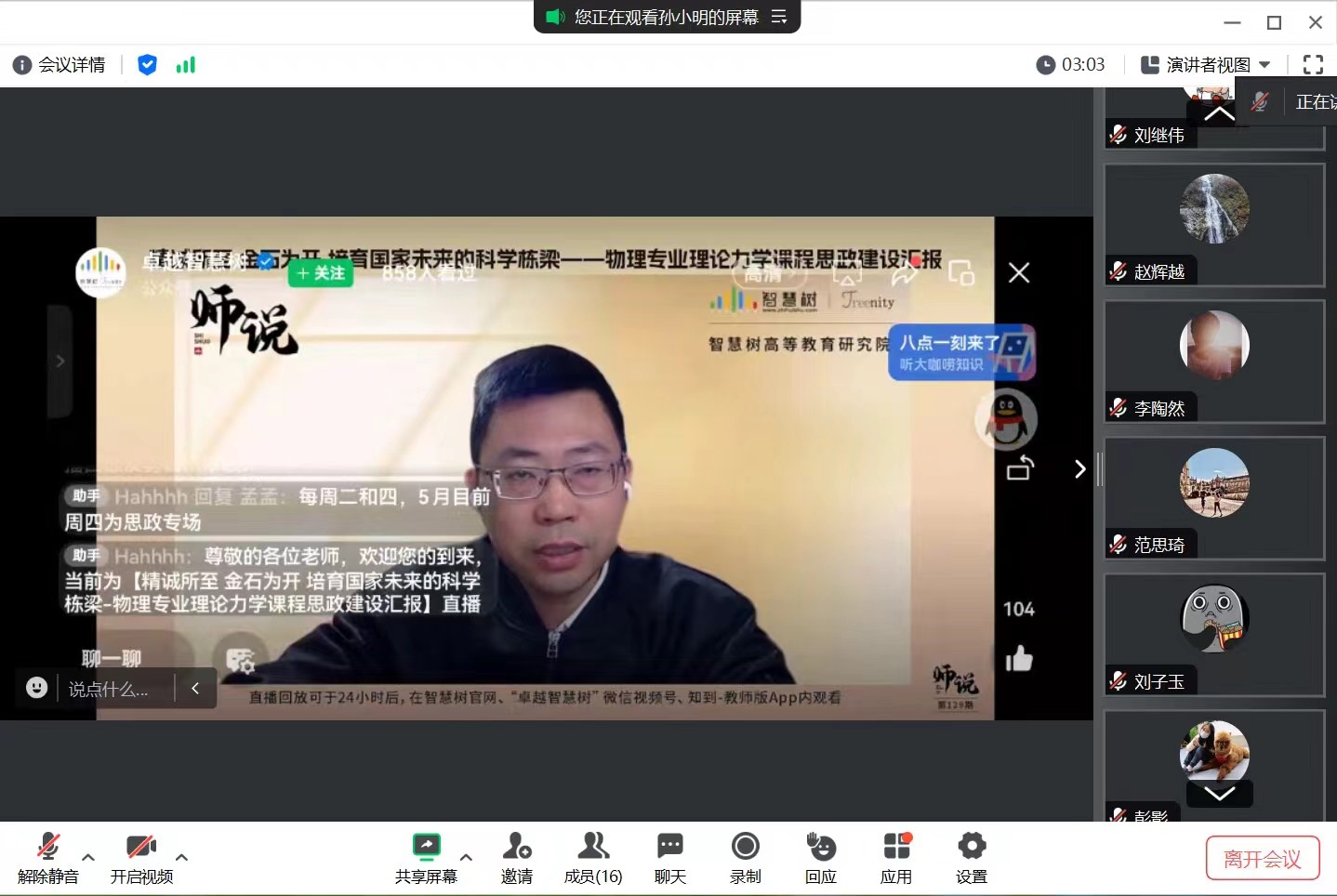The image size is (1337, 896).
Task: Click the green 关注 follow button
Action: (321, 273)
